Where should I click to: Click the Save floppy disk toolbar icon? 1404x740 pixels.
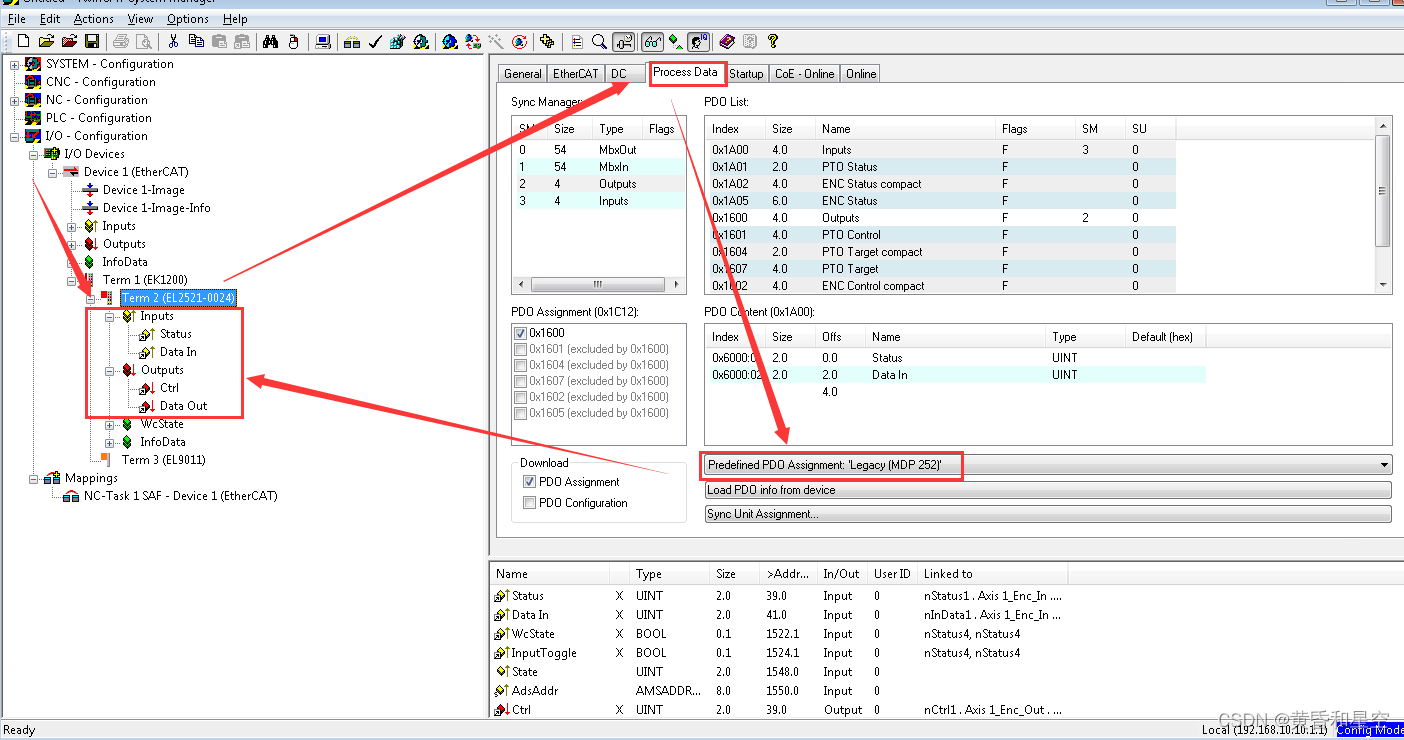(91, 41)
